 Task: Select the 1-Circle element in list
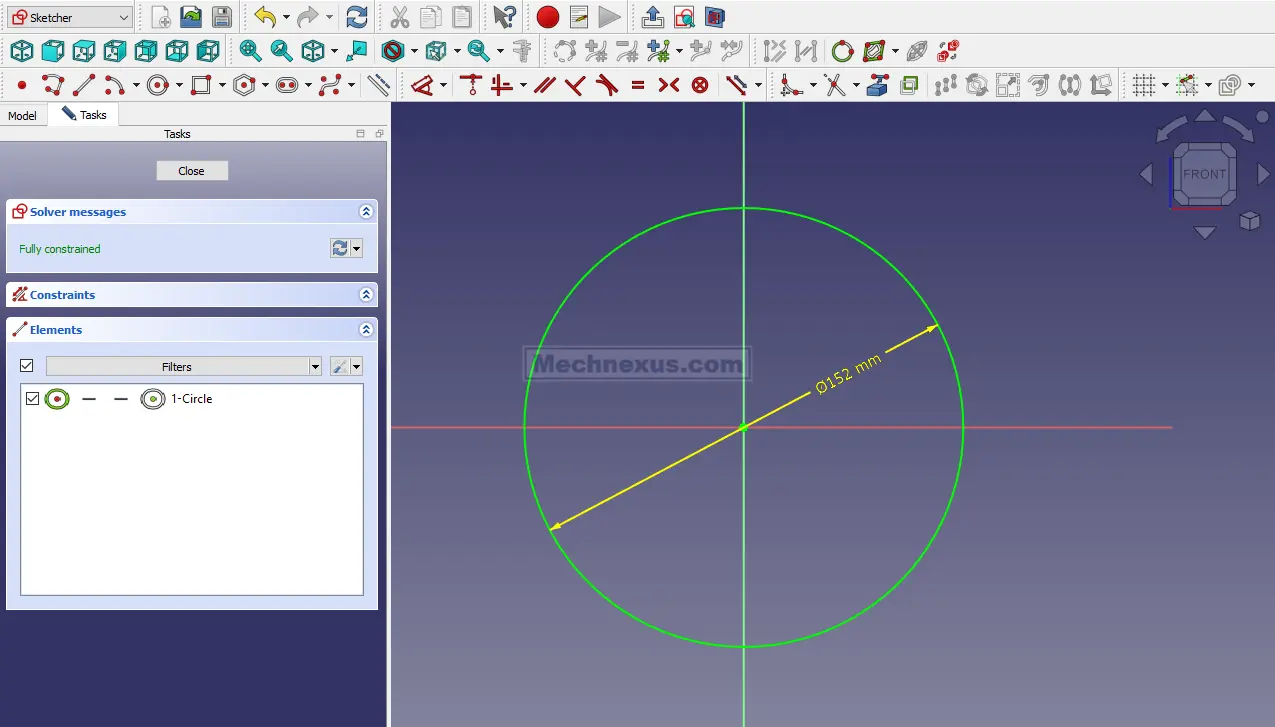point(191,399)
